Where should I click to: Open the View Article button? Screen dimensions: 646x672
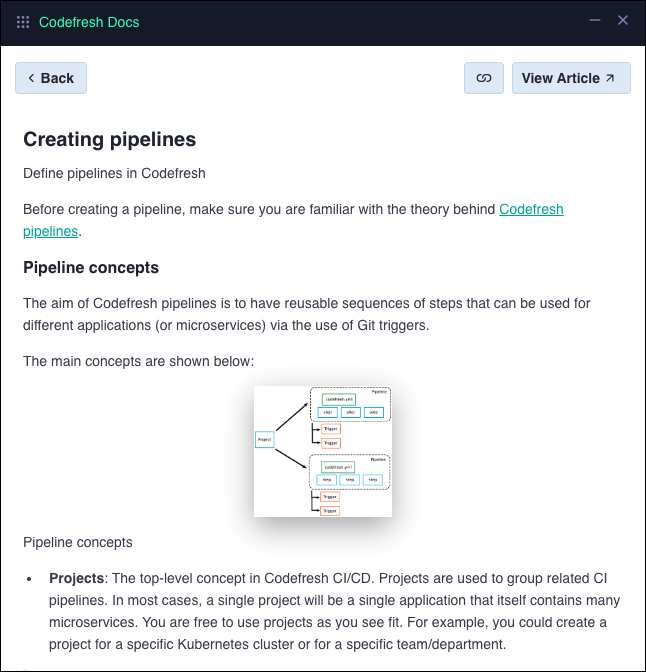pyautogui.click(x=570, y=78)
